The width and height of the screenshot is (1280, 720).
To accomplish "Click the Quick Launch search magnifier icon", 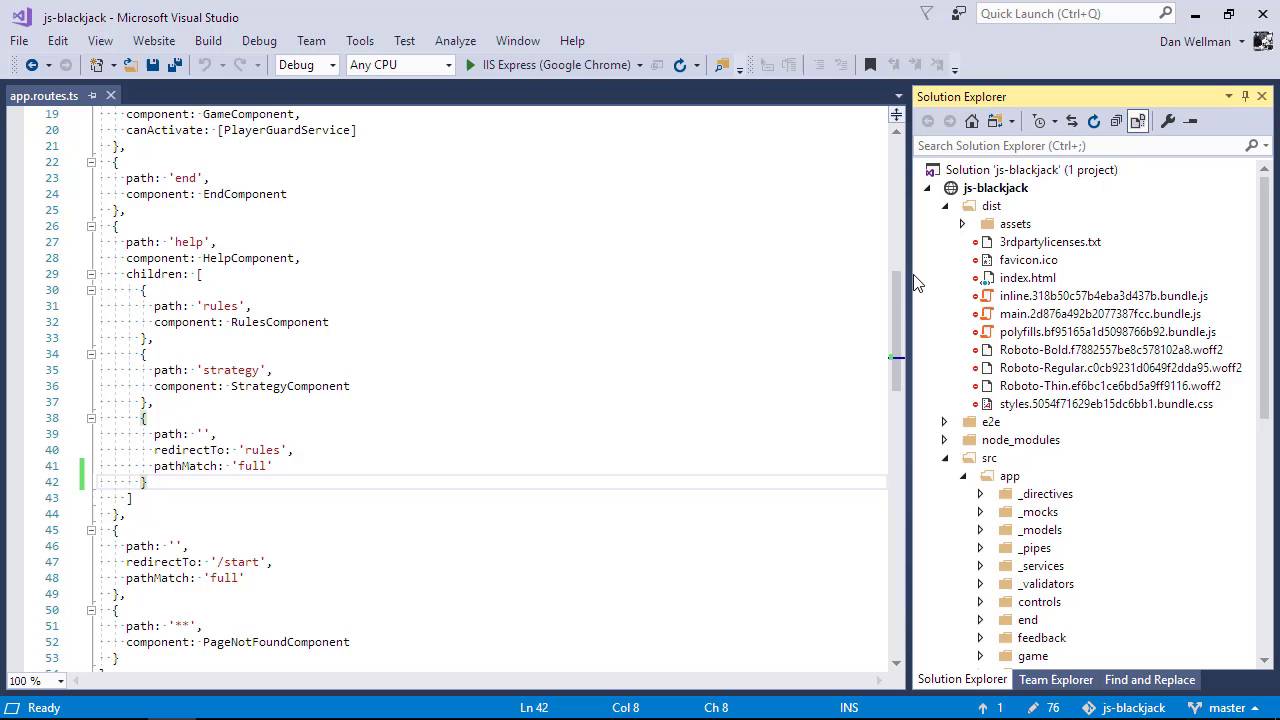I will pyautogui.click(x=1165, y=13).
